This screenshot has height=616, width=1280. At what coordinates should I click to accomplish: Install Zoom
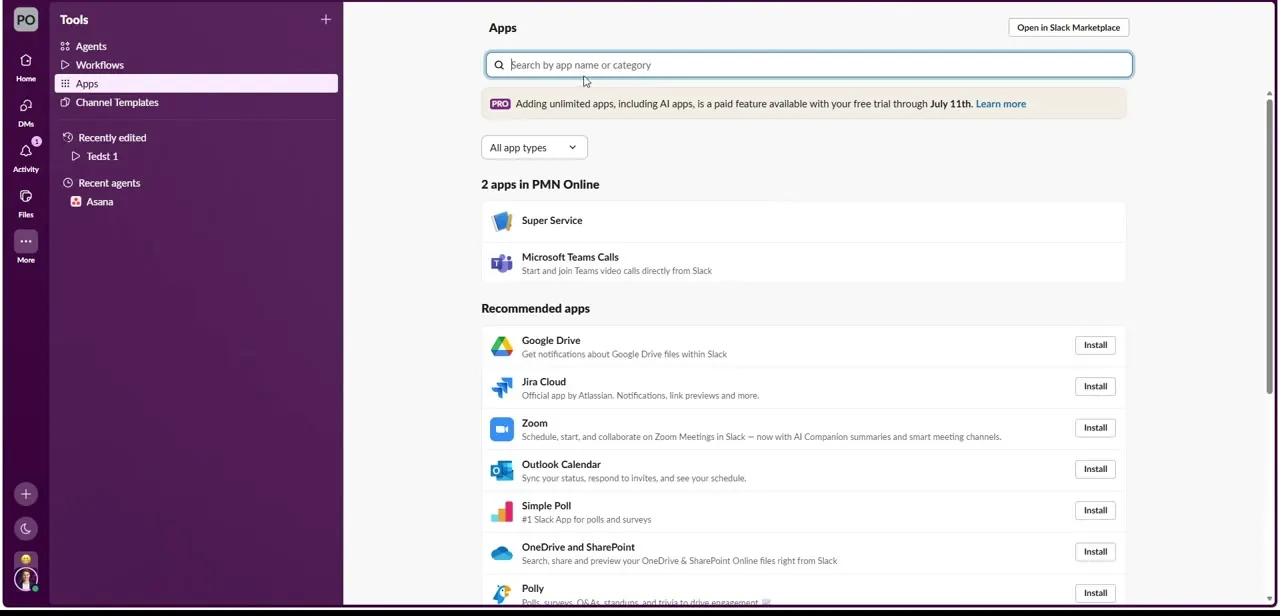[1095, 428]
